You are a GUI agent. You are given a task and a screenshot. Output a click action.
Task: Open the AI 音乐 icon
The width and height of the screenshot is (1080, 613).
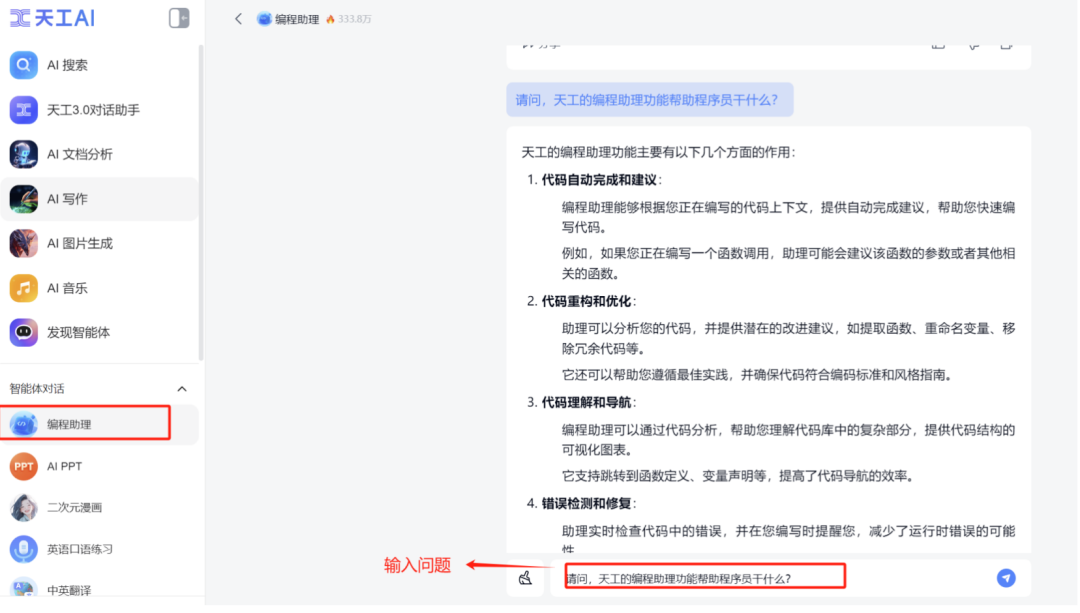(x=23, y=288)
